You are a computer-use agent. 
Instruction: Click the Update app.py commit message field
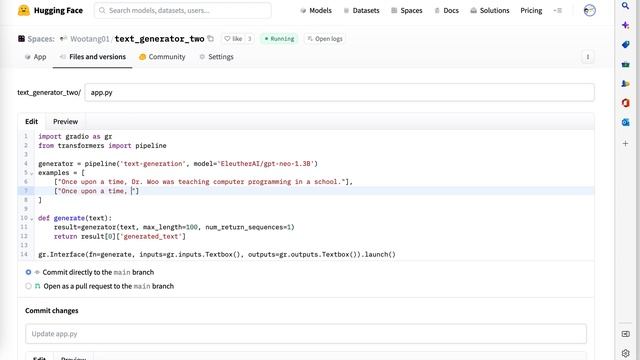(306, 333)
